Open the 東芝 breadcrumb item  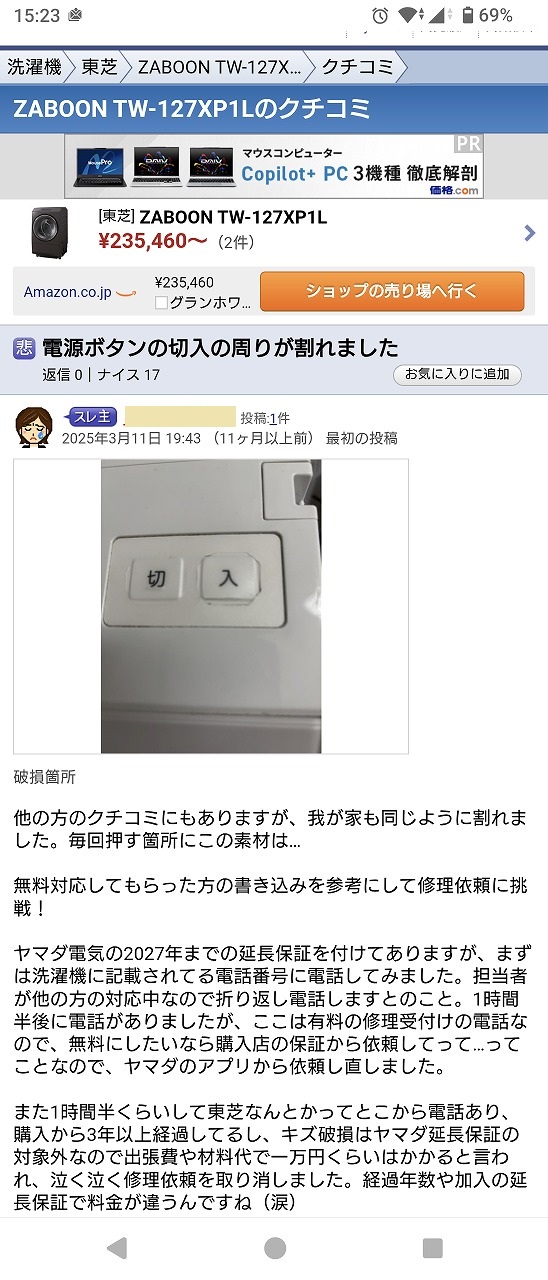pos(99,67)
